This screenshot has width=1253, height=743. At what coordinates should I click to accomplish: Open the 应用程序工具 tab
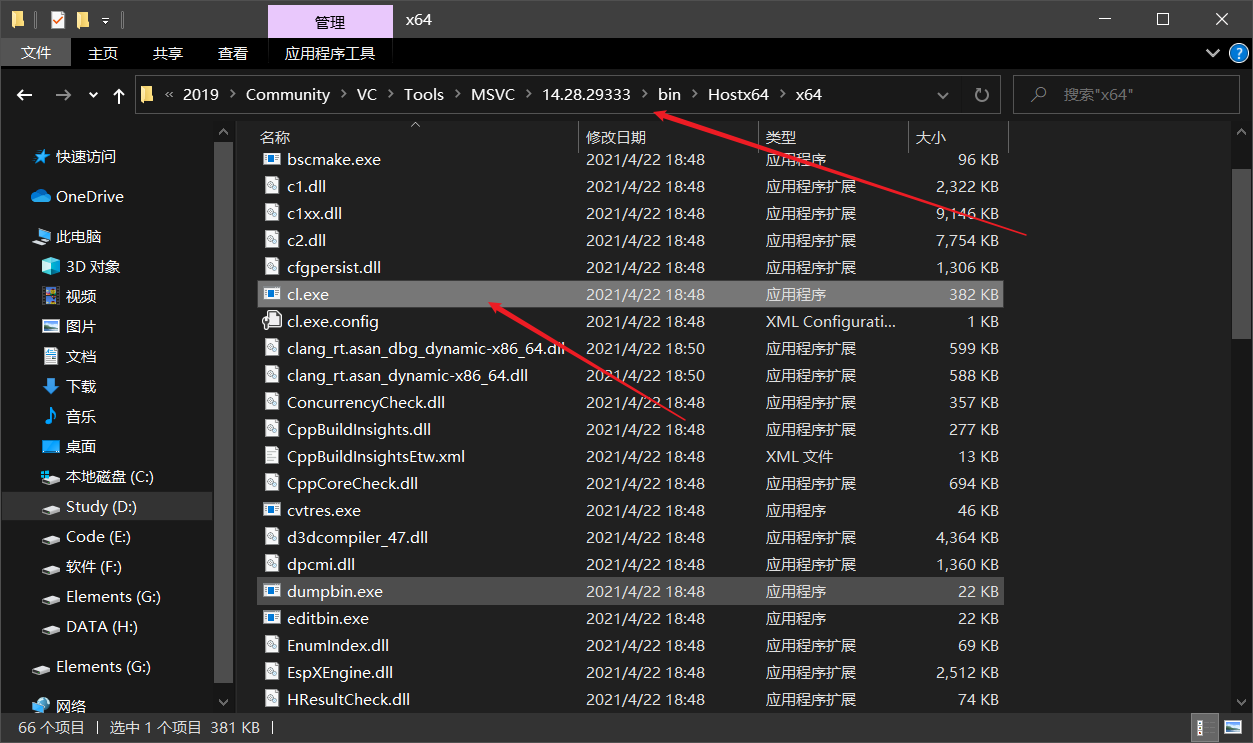[330, 54]
